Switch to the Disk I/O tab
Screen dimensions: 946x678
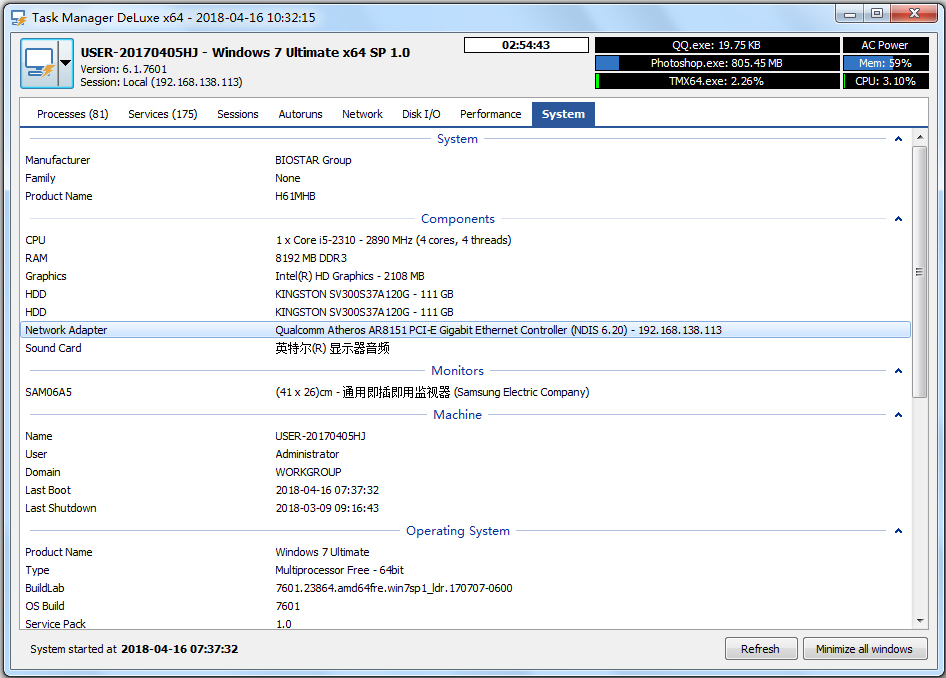(421, 114)
